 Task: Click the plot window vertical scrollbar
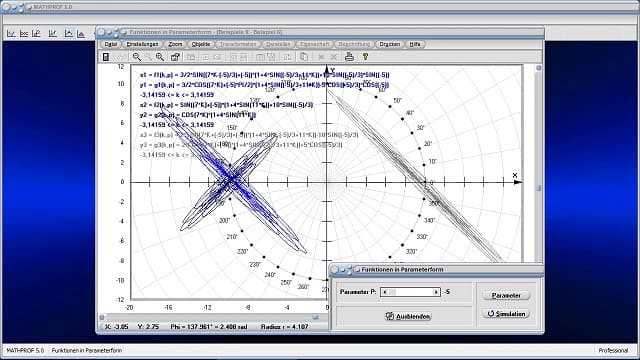click(538, 163)
